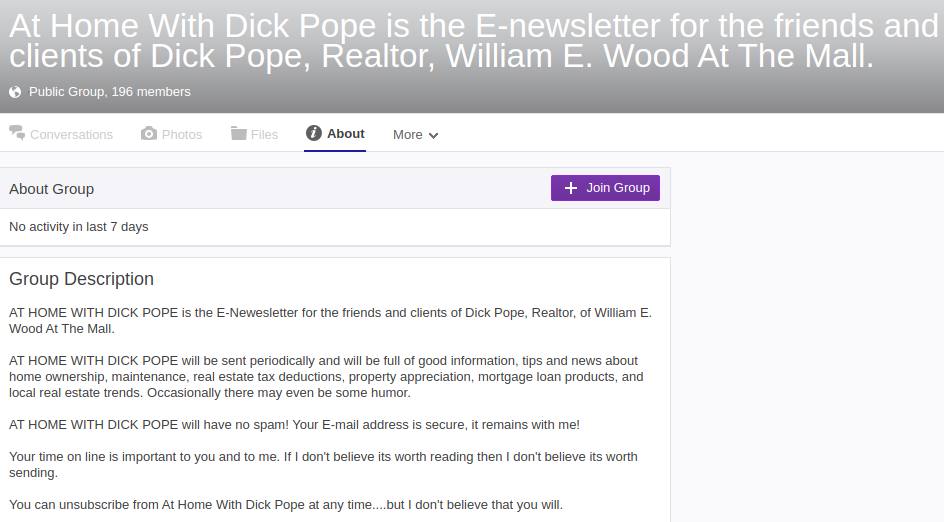Open the More dropdown menu
This screenshot has width=944, height=522.
coord(408,135)
